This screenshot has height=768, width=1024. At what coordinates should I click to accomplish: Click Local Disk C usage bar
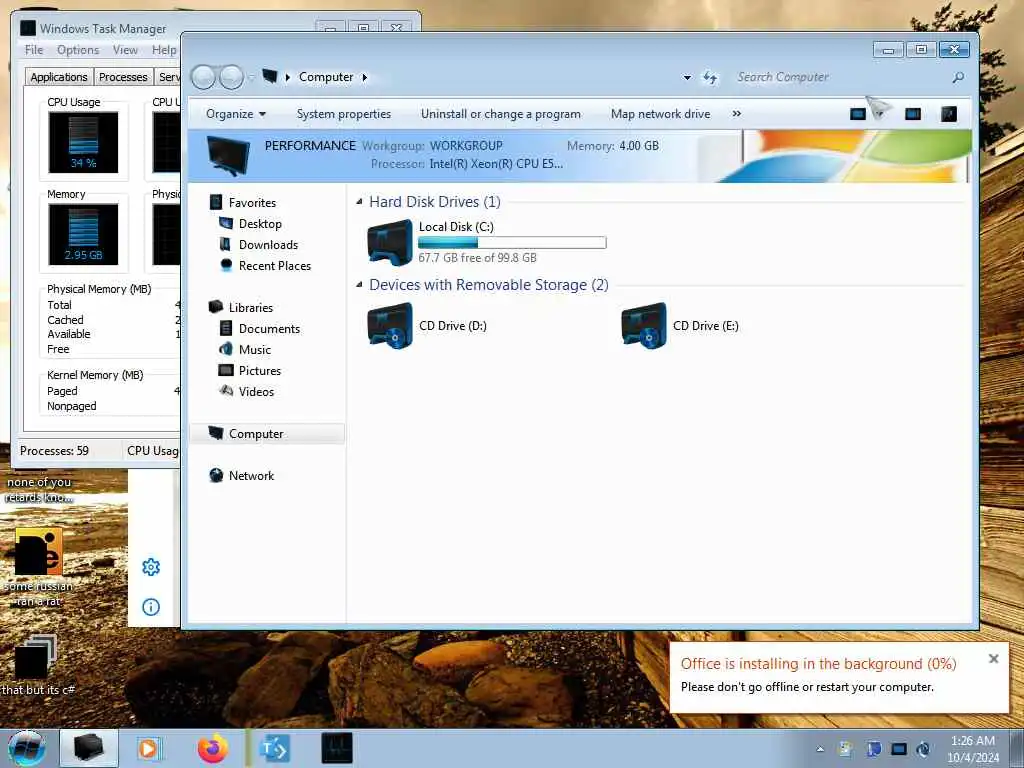tap(512, 242)
